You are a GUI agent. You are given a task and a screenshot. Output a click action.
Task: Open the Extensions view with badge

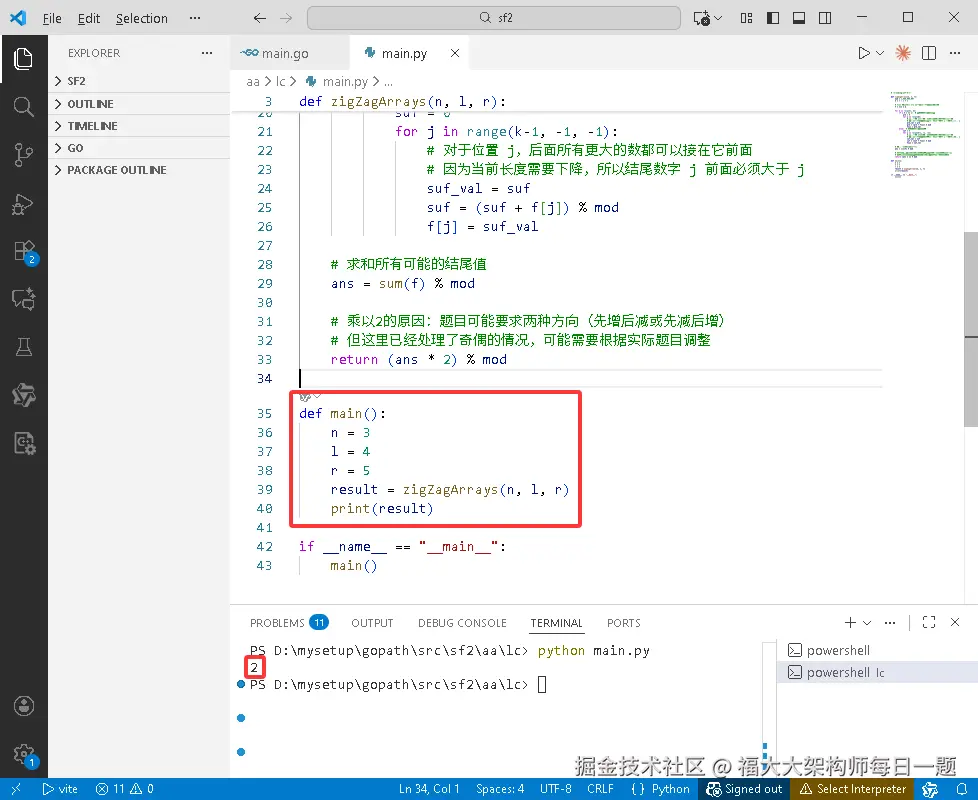coord(25,252)
